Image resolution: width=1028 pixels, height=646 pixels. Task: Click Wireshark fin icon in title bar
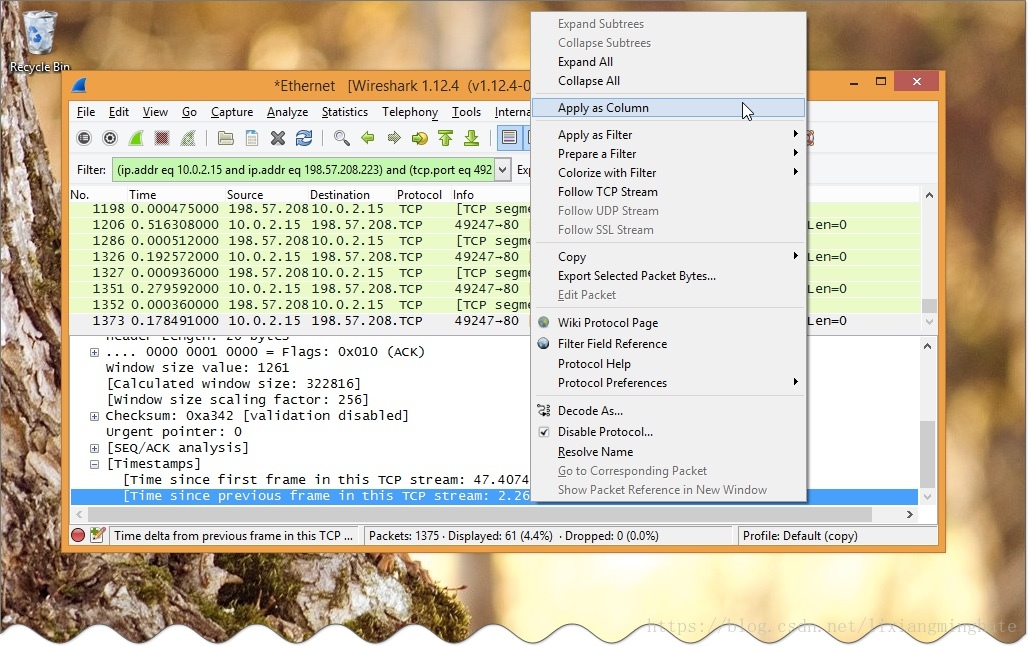(x=79, y=85)
